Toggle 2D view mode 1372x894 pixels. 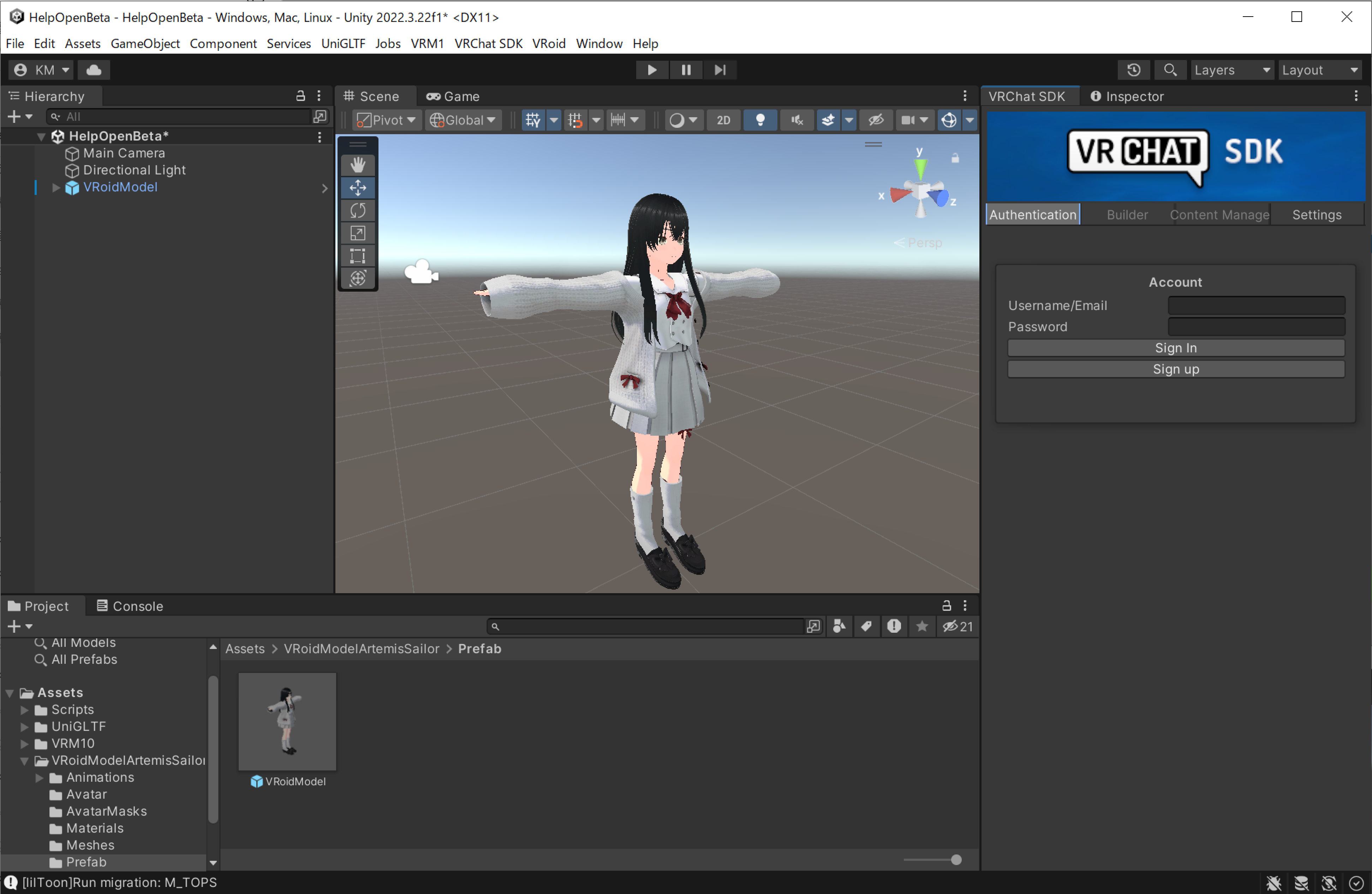pos(723,120)
